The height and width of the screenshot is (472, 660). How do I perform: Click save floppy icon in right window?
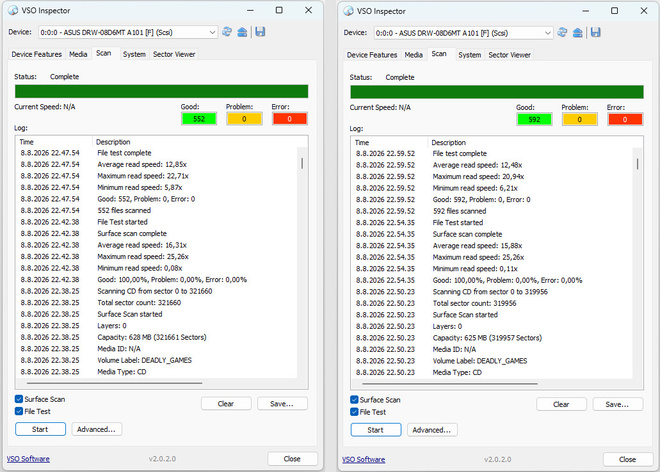pyautogui.click(x=596, y=33)
